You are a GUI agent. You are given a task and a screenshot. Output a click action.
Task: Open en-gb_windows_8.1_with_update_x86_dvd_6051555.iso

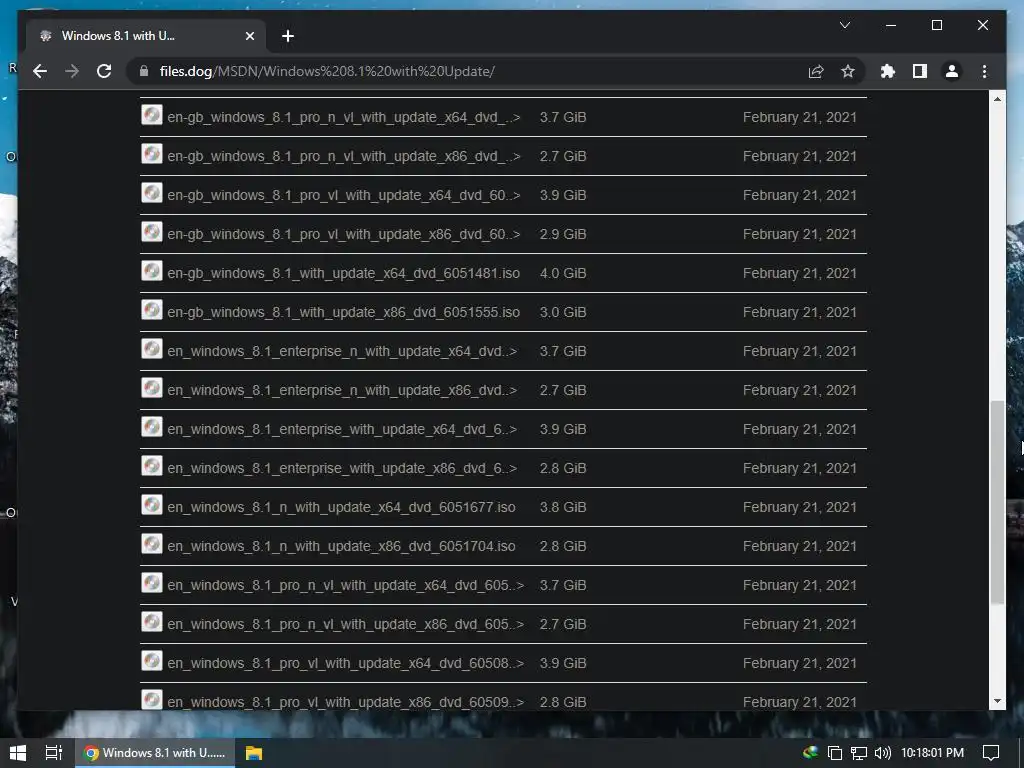343,312
